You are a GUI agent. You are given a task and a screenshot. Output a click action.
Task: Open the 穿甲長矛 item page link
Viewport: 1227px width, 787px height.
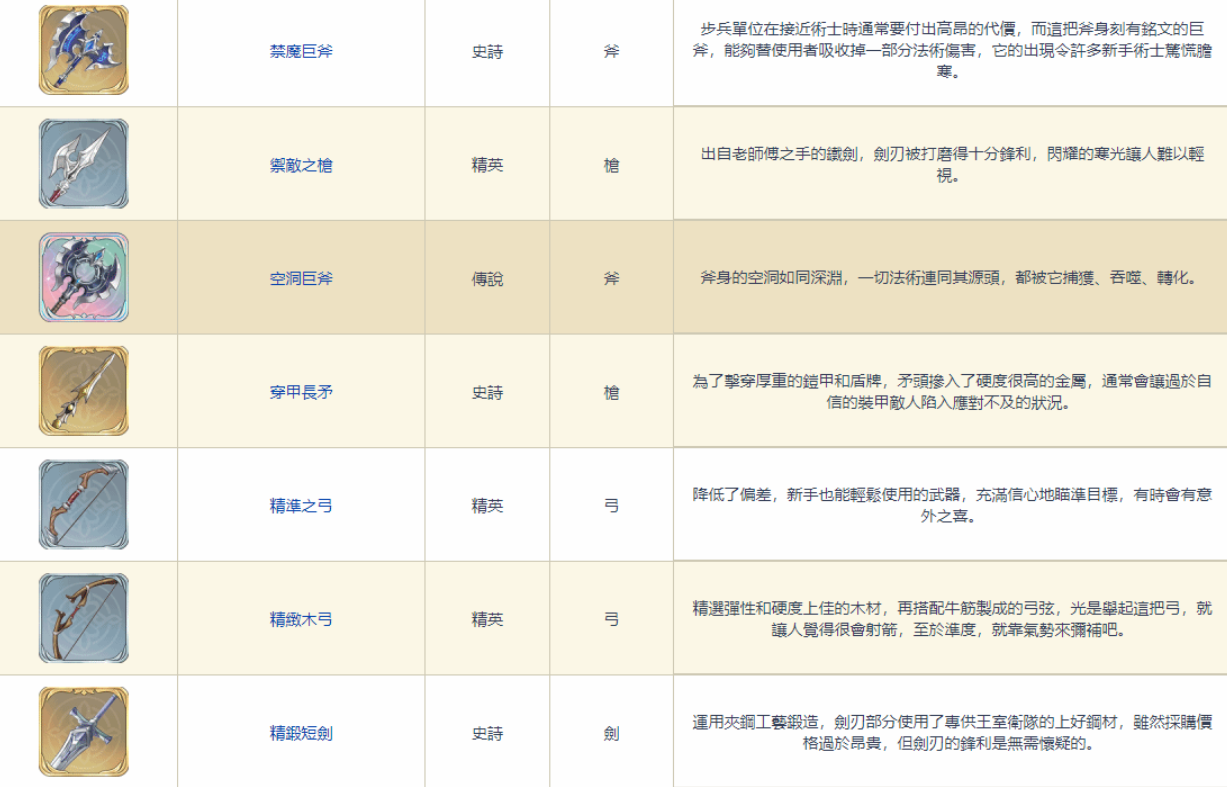[x=301, y=392]
